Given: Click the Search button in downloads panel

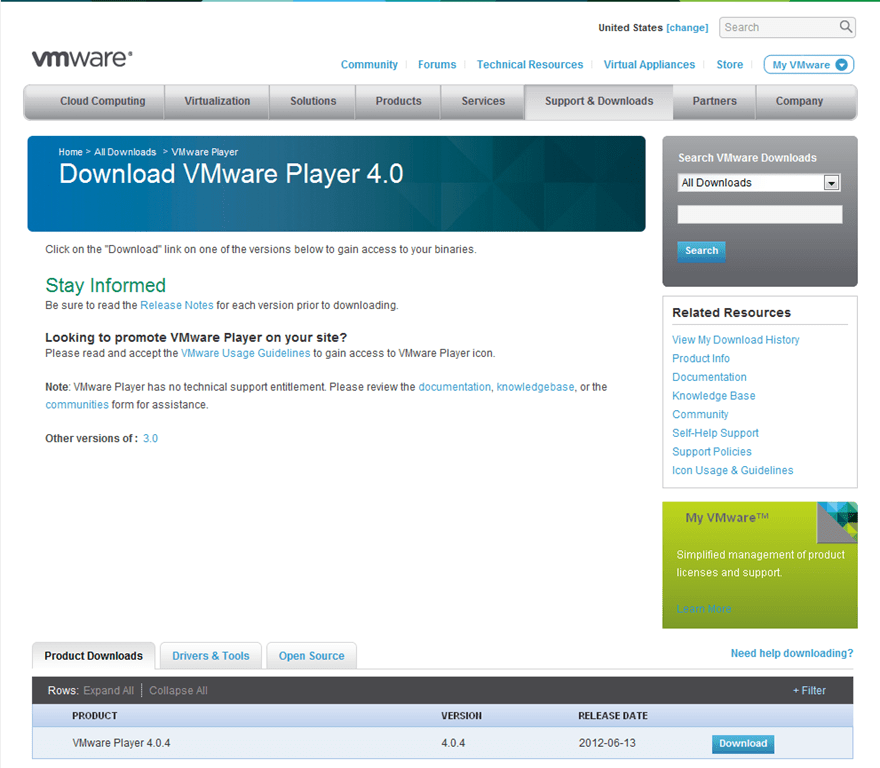Looking at the screenshot, I should point(702,251).
